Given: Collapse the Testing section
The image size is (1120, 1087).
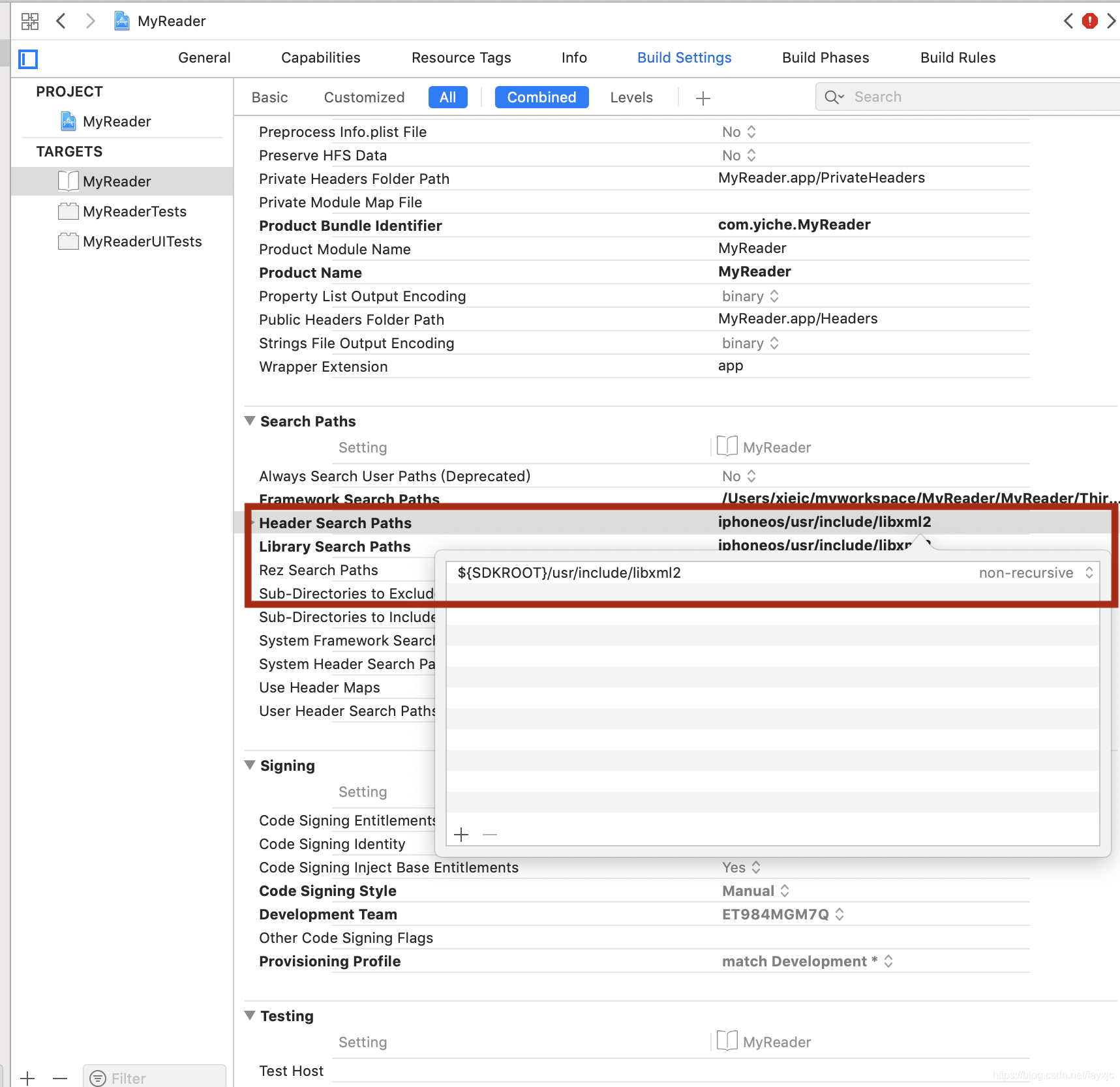Looking at the screenshot, I should [x=250, y=1016].
